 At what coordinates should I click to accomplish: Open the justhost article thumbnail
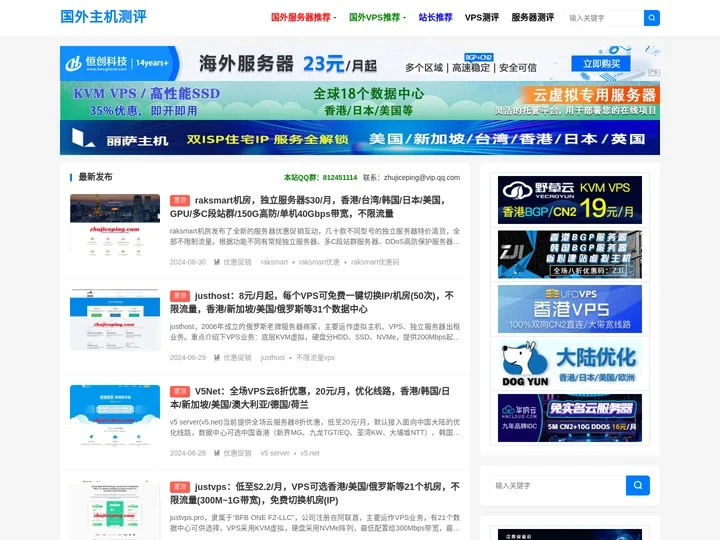[x=115, y=320]
